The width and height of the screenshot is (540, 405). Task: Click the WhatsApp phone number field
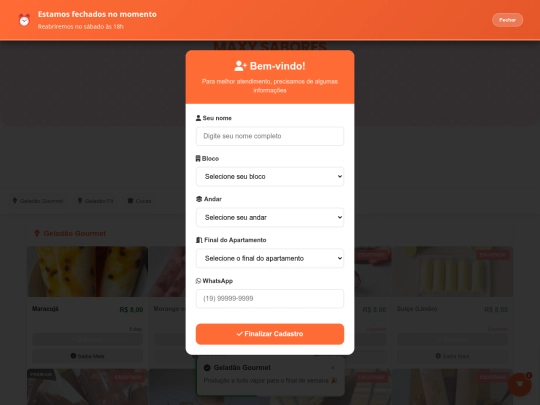pyautogui.click(x=270, y=299)
